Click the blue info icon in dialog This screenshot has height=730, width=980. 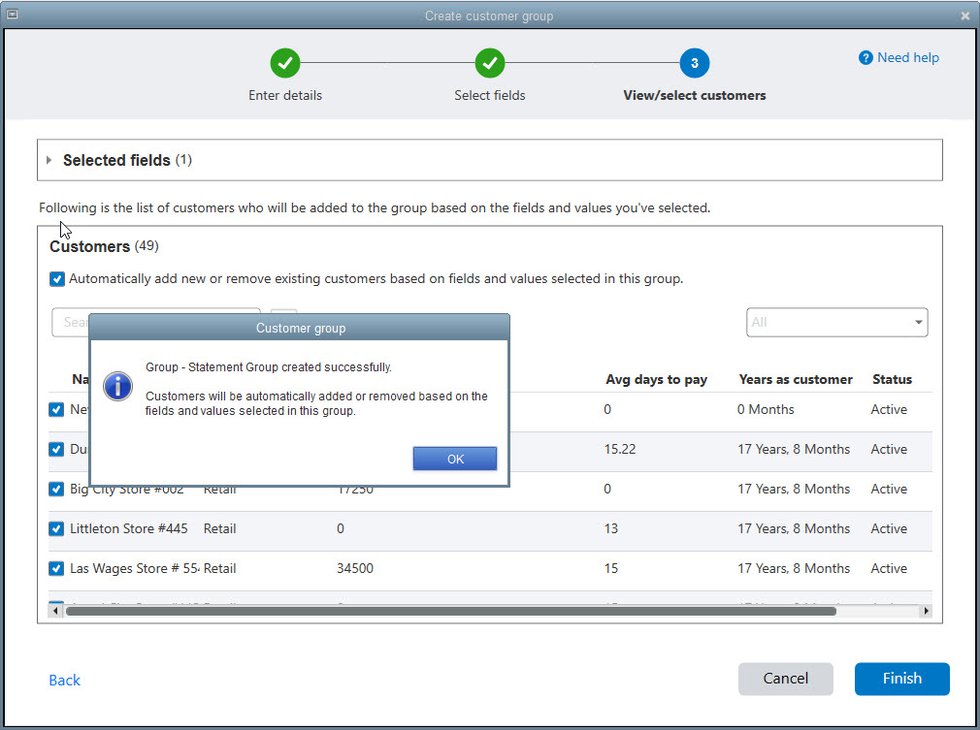click(x=118, y=386)
